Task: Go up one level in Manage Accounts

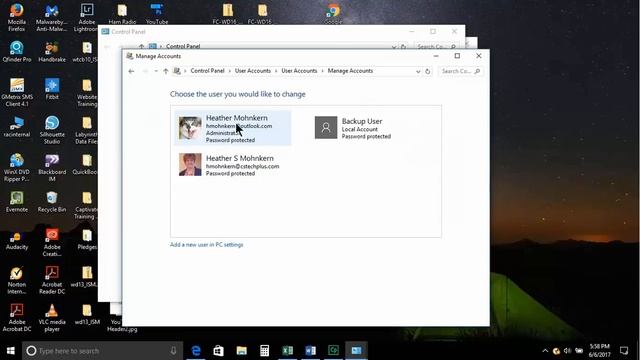Action: [x=166, y=71]
